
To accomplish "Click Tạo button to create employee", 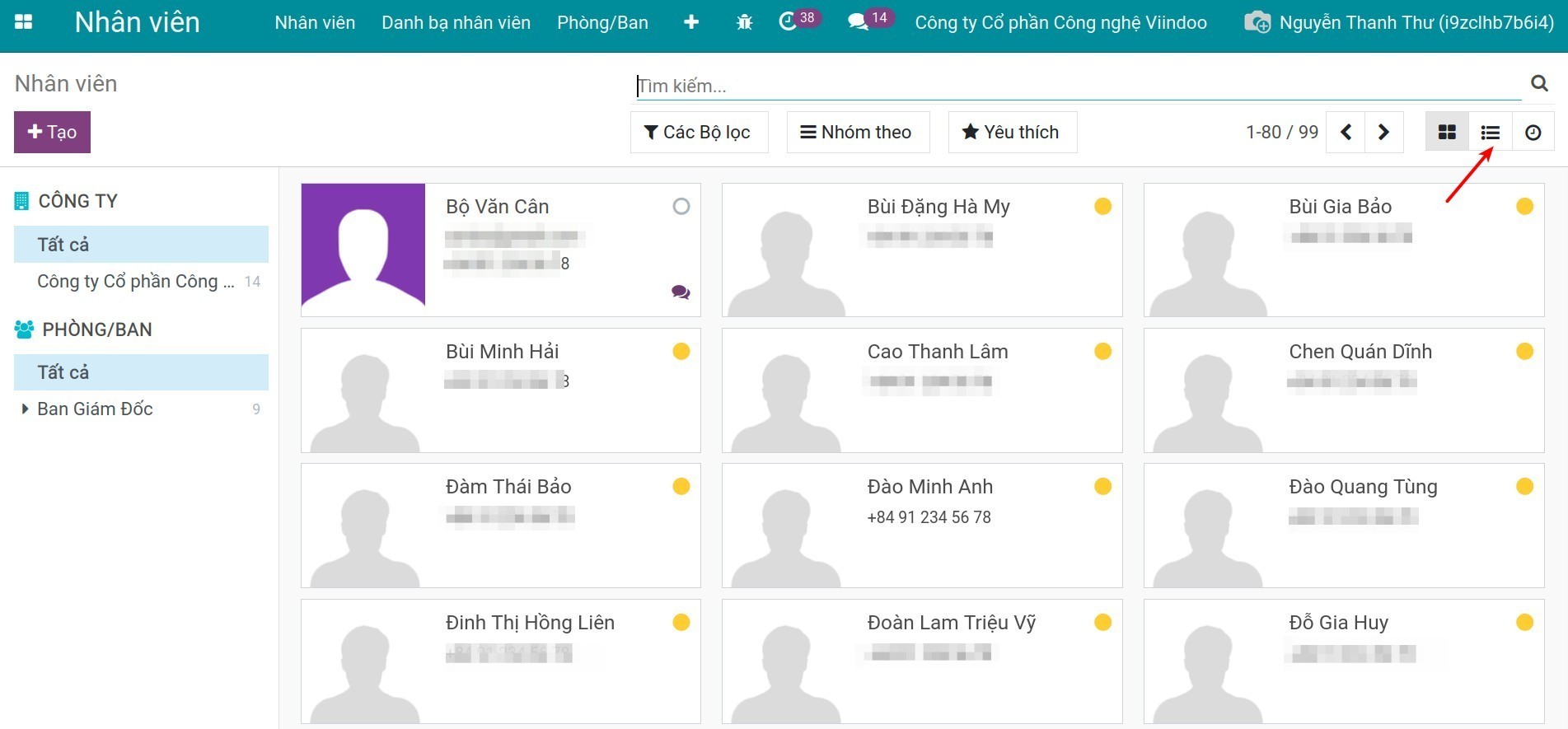I will click(x=52, y=132).
